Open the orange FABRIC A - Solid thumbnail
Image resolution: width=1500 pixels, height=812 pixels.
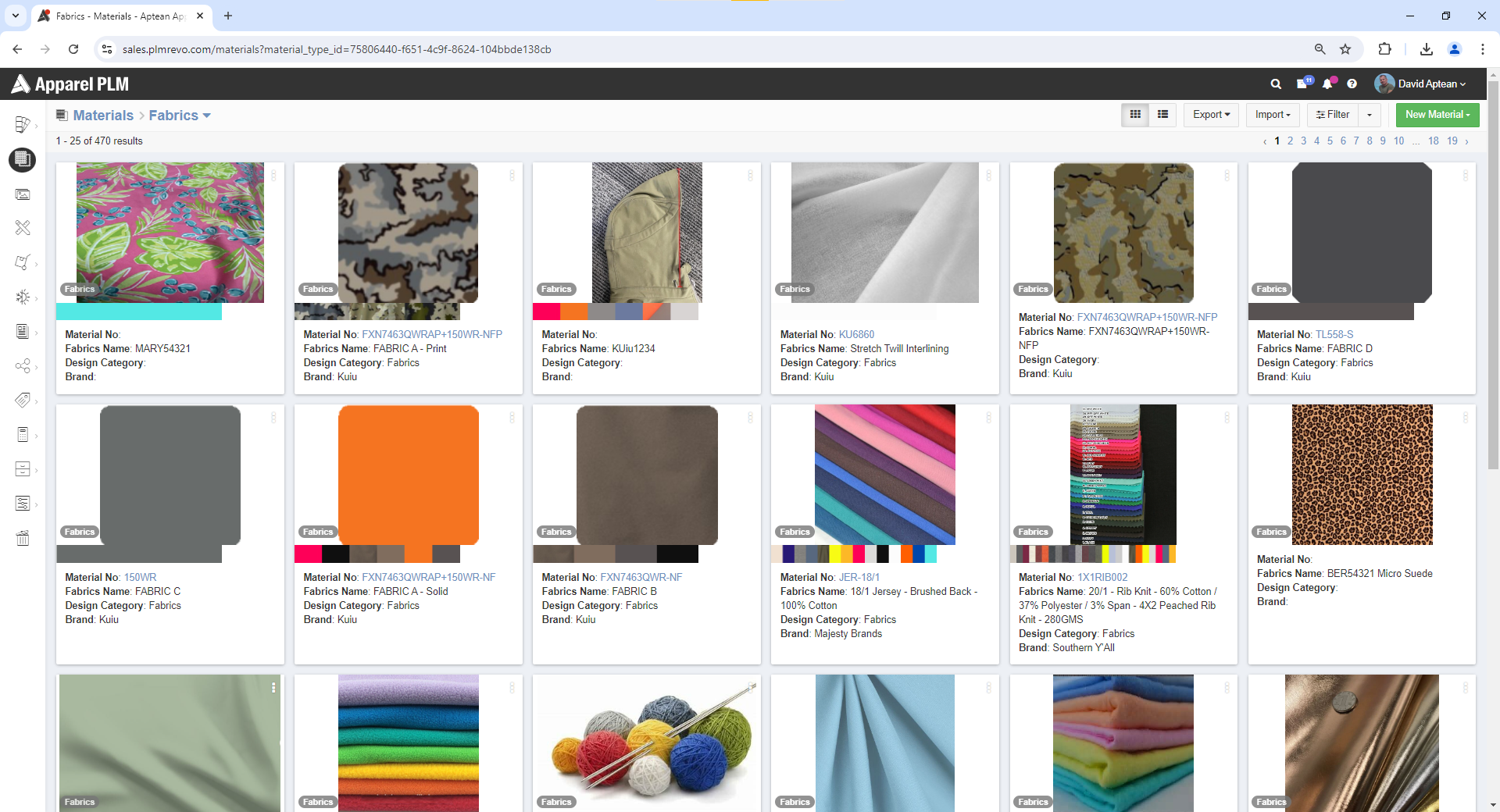coord(409,475)
